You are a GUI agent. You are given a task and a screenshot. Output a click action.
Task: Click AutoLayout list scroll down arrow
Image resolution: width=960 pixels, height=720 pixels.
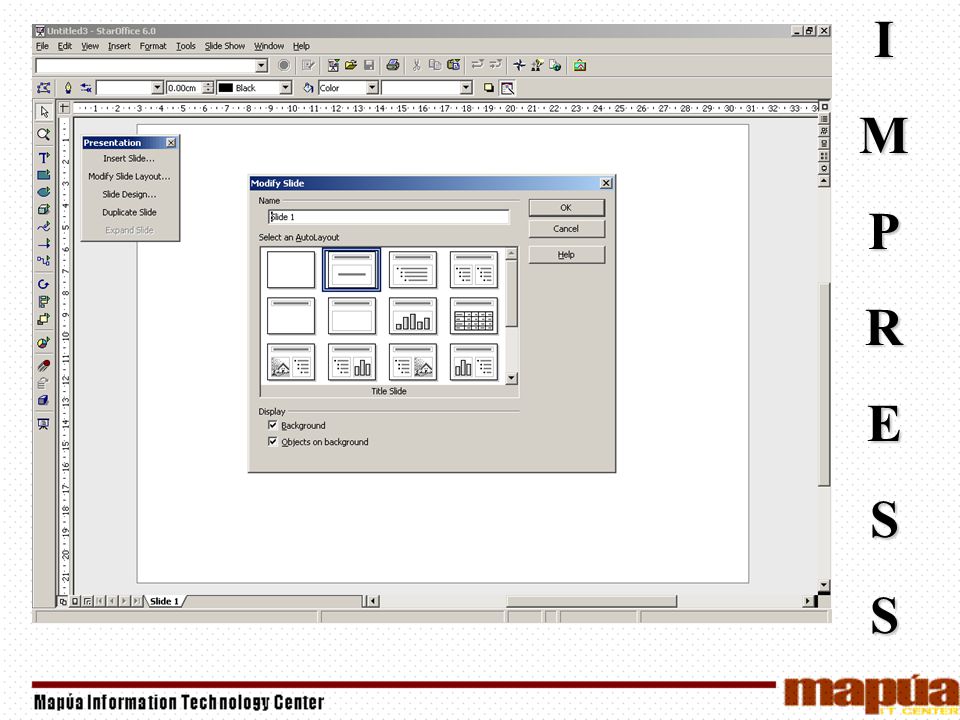pos(512,378)
